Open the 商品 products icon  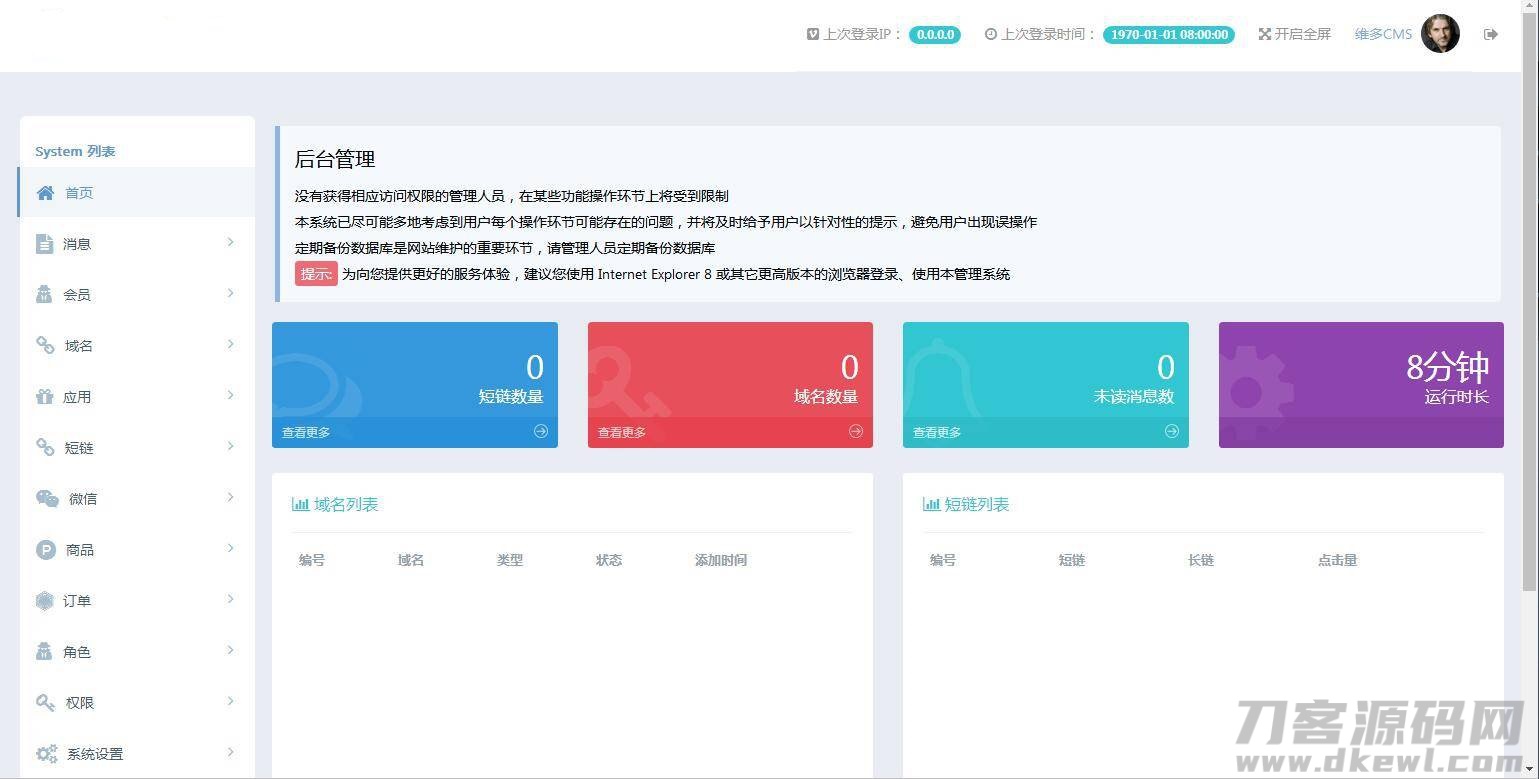click(x=45, y=549)
